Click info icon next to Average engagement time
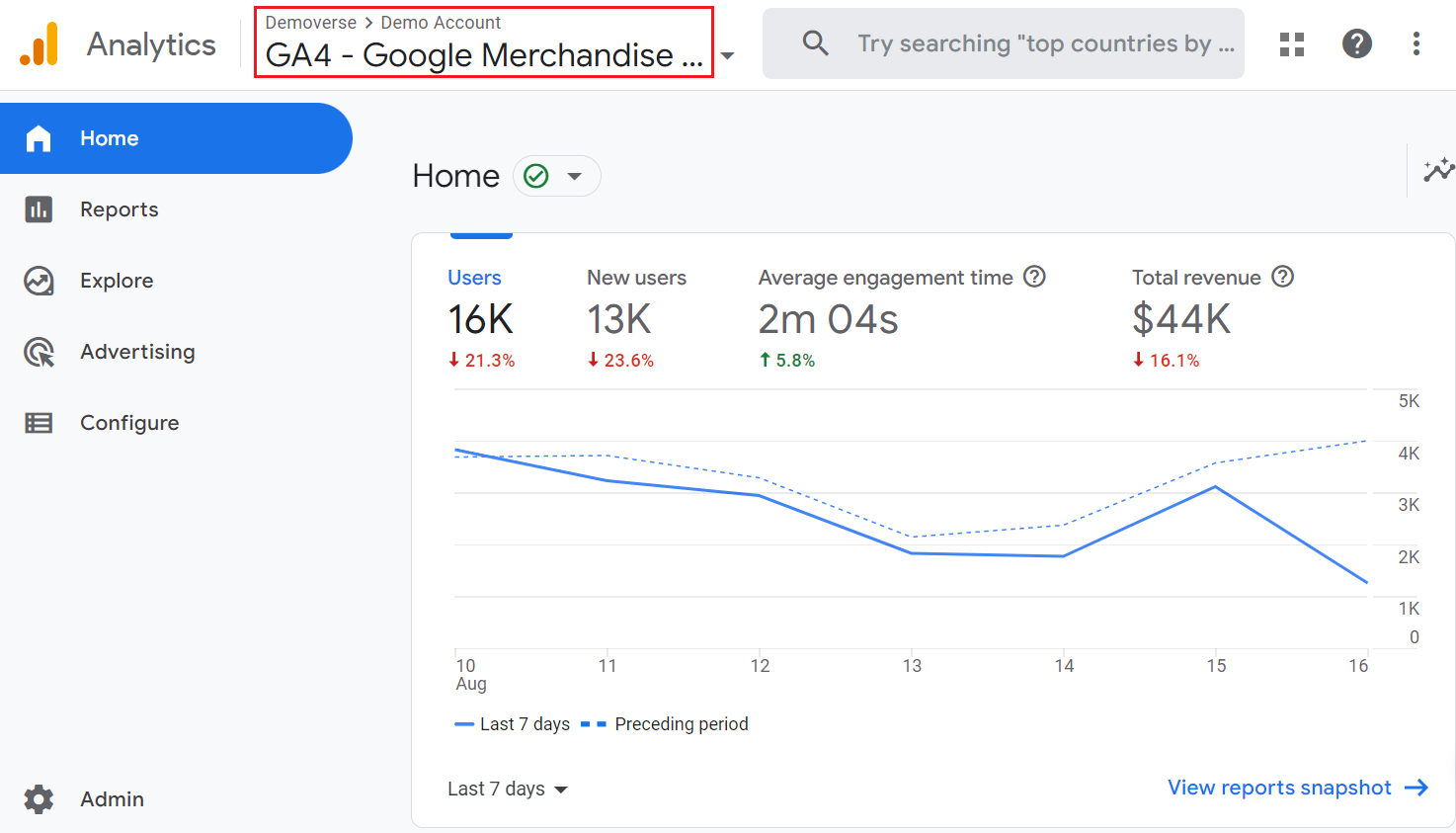1456x833 pixels. coord(1034,277)
